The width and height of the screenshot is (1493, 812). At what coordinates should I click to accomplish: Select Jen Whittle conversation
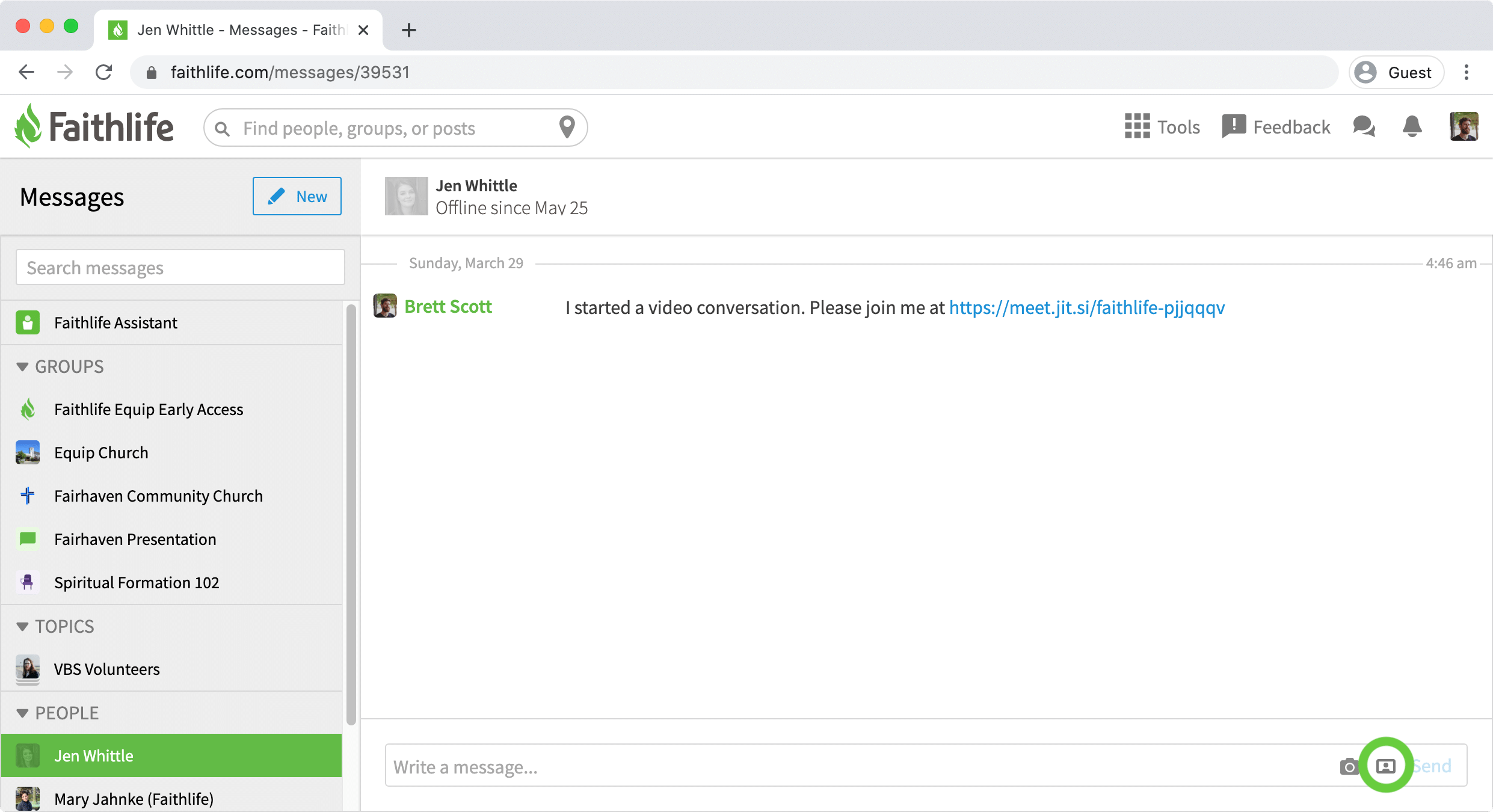pos(171,755)
